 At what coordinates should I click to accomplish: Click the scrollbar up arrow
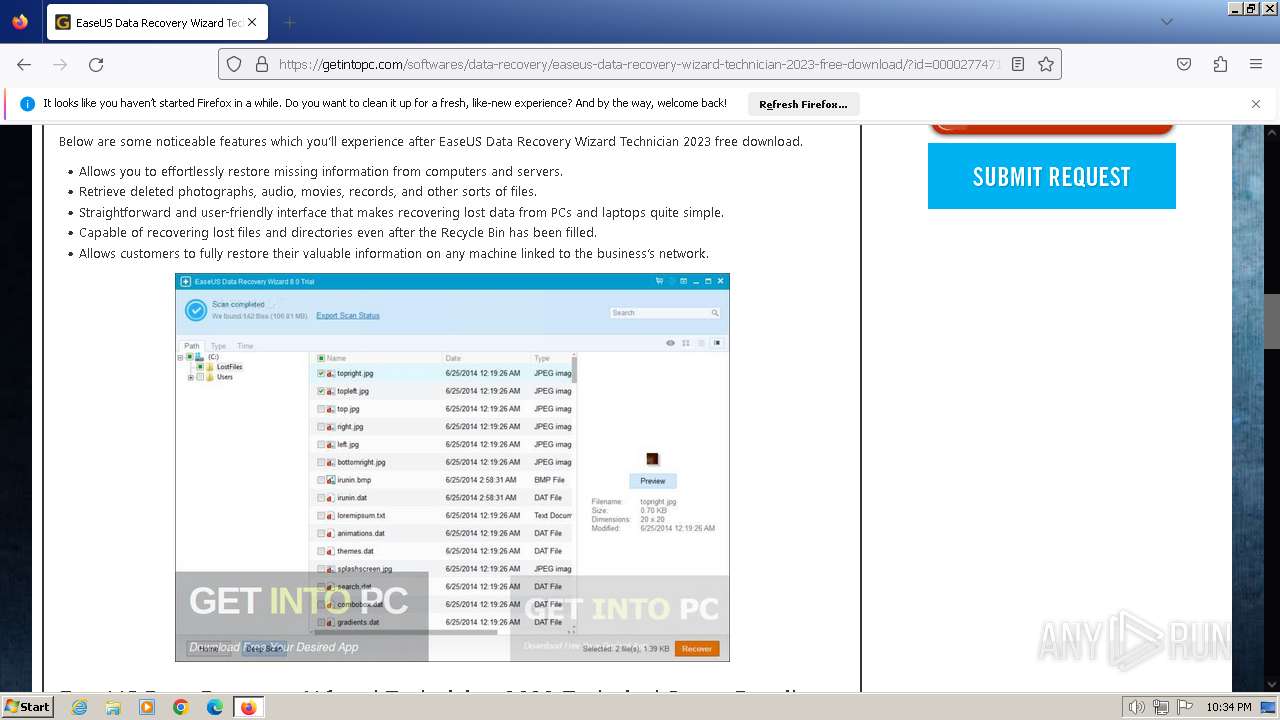point(1272,132)
